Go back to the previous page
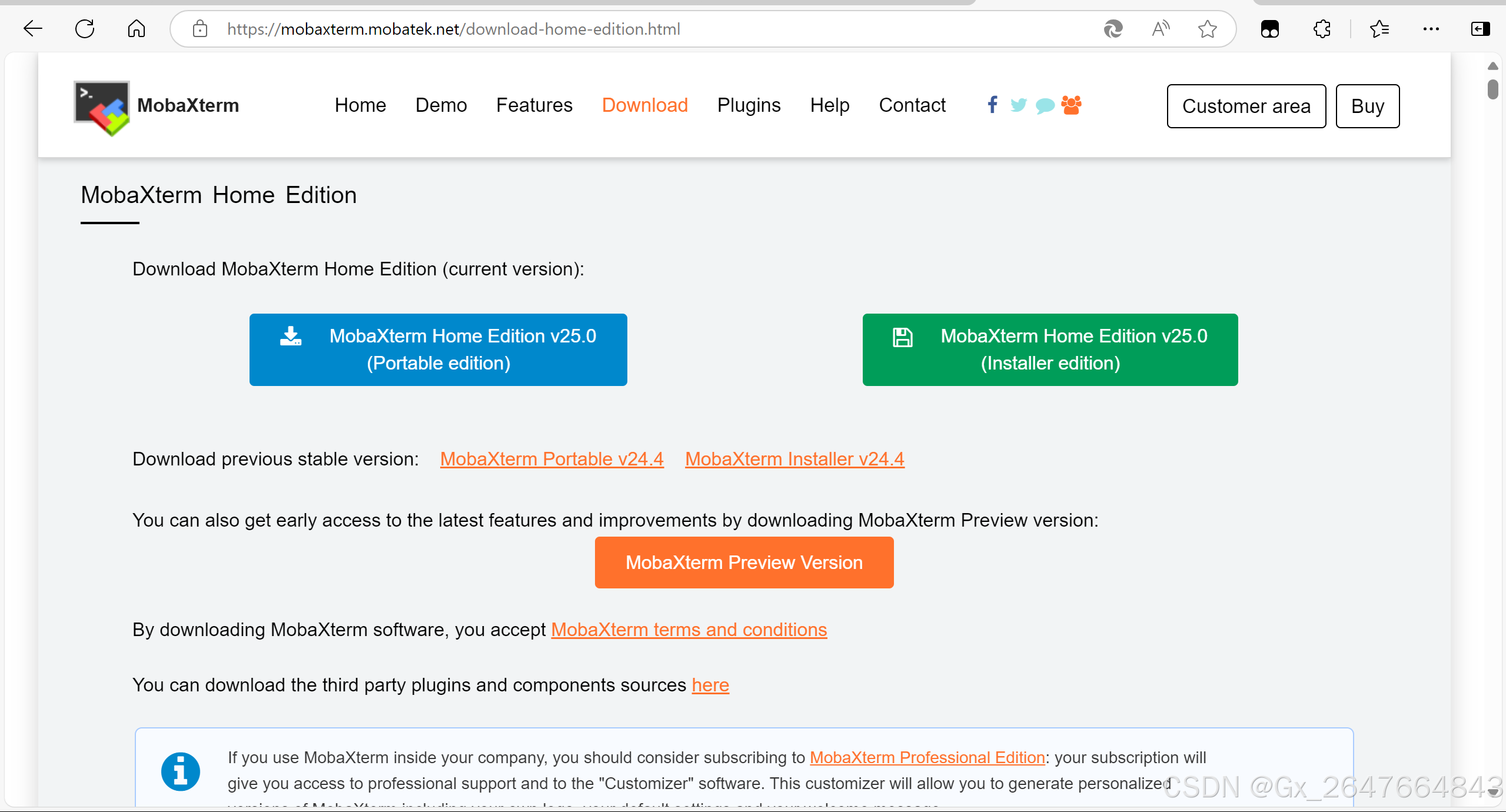The height and width of the screenshot is (812, 1506). click(x=33, y=29)
